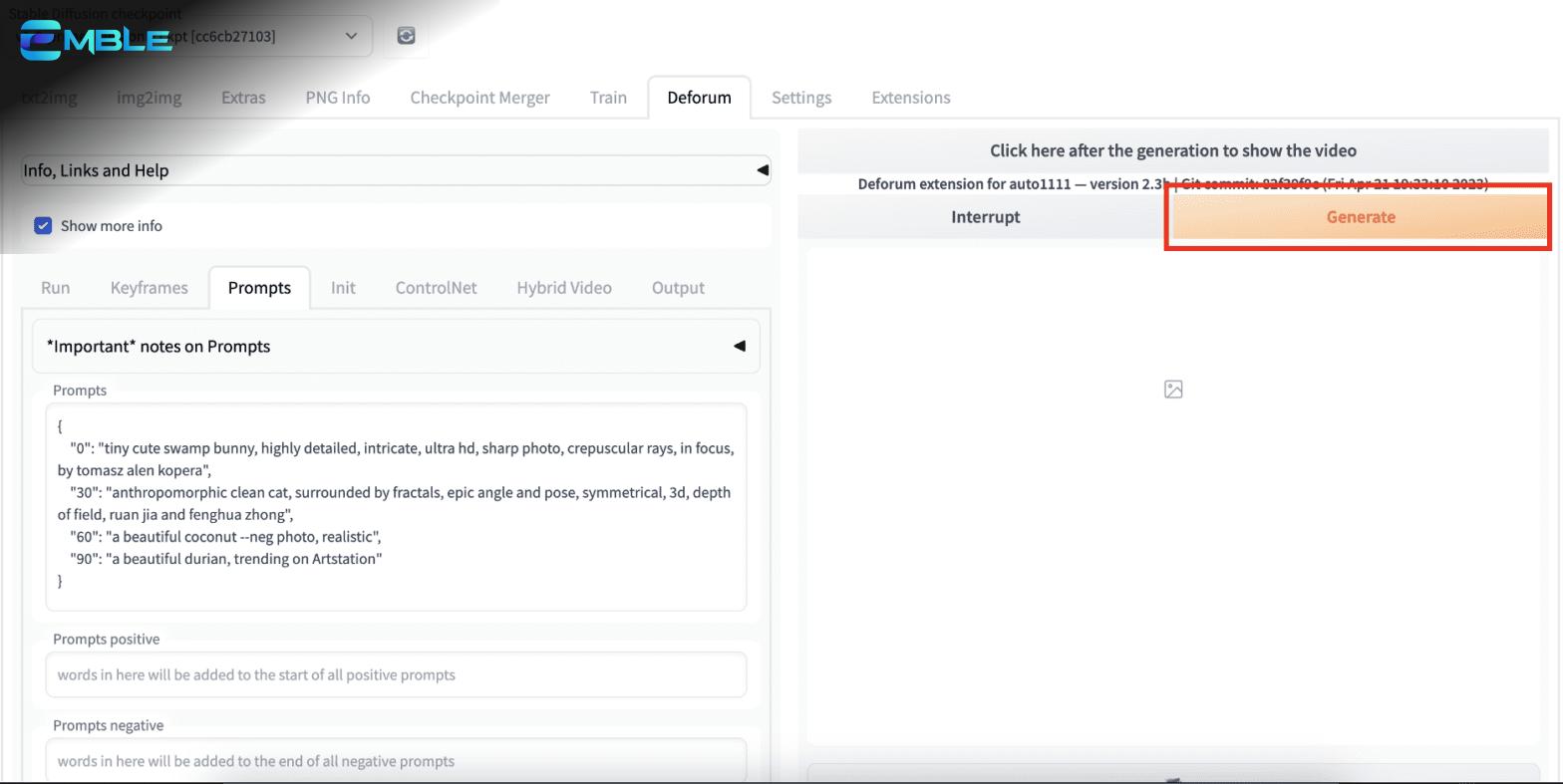
Task: Click the refresh checkpoint list icon
Action: [x=406, y=36]
